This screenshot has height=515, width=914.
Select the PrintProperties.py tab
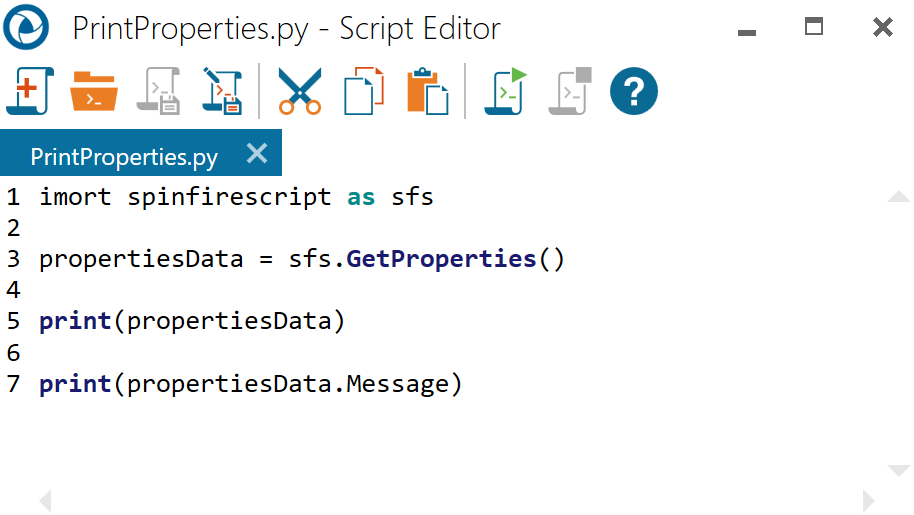click(124, 157)
